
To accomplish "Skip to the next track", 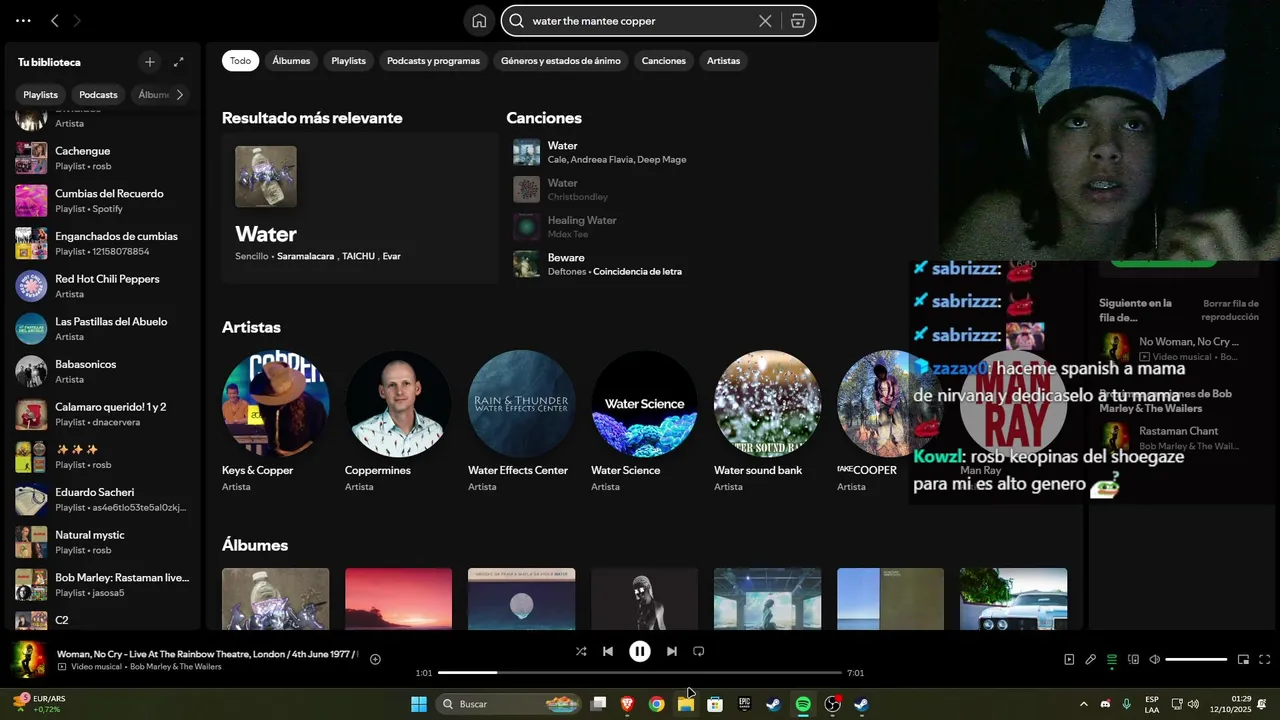I will point(672,651).
